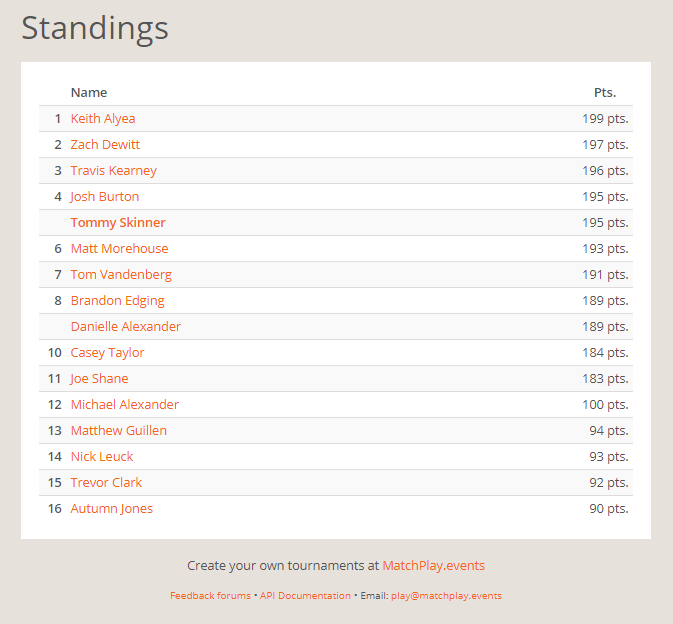Select Nick Leuck in standings
This screenshot has height=624, width=673.
(102, 457)
